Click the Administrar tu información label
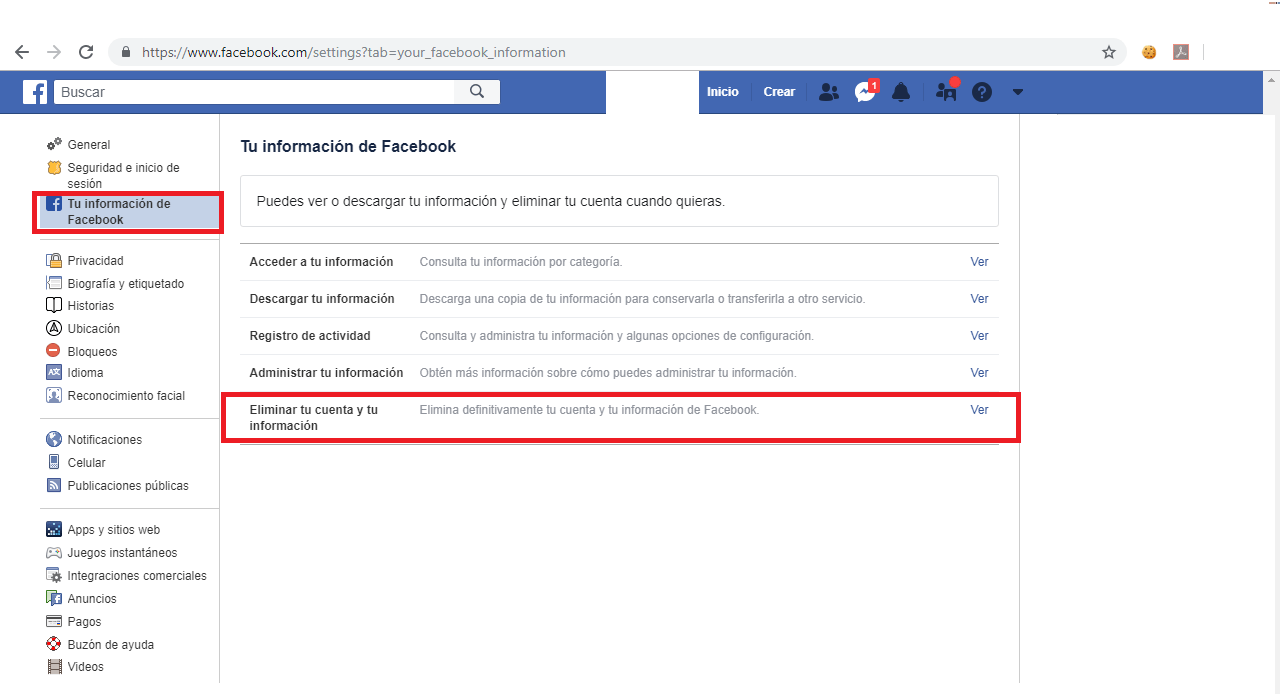Screen dimensions: 1280x694 326,373
